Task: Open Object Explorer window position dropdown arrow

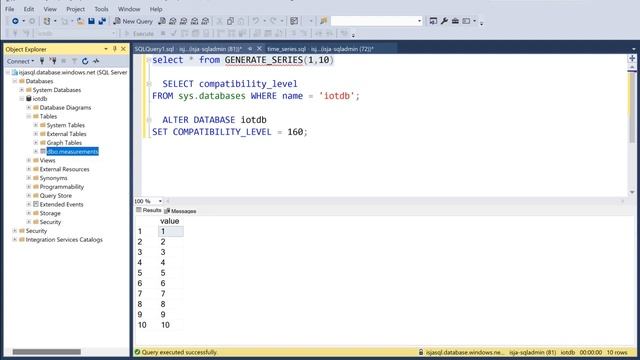Action: [106, 49]
